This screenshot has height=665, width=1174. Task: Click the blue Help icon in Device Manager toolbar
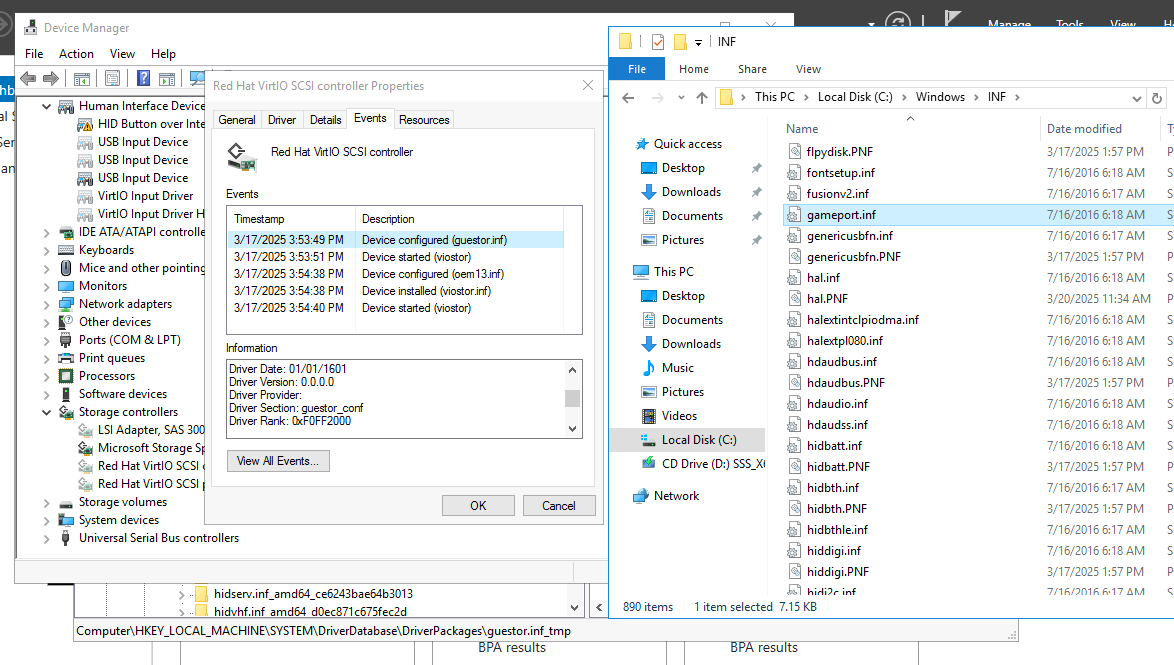point(143,78)
